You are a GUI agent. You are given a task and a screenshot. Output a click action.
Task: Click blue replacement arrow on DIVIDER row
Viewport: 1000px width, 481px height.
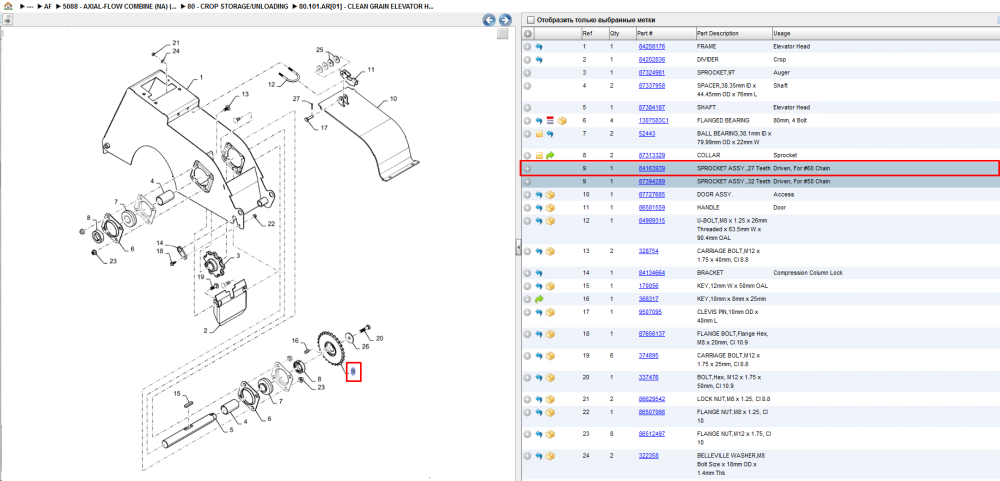539,59
